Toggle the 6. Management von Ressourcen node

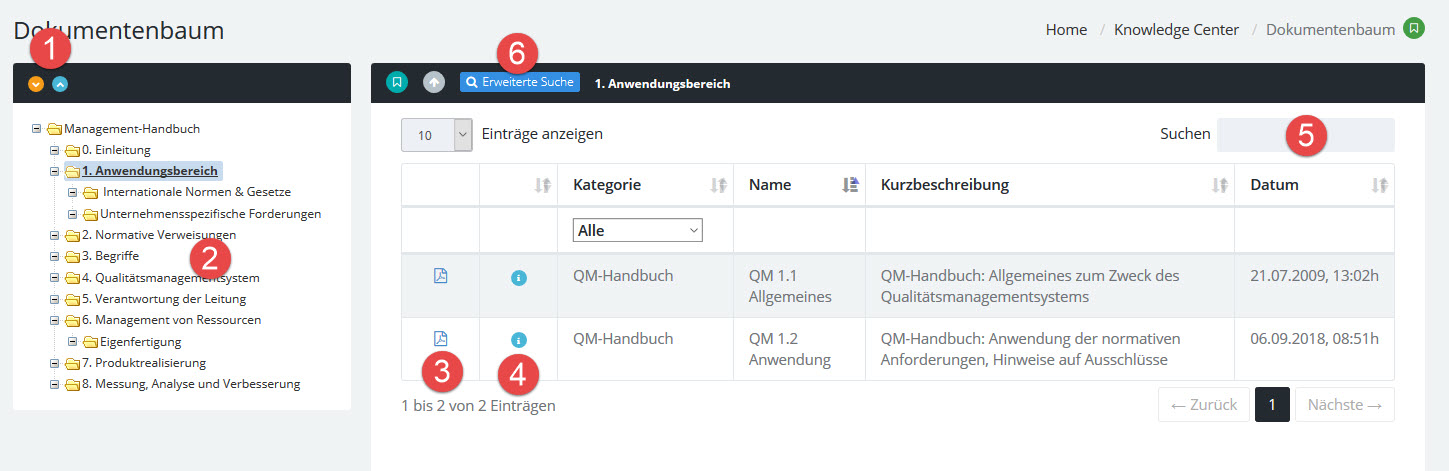55,321
